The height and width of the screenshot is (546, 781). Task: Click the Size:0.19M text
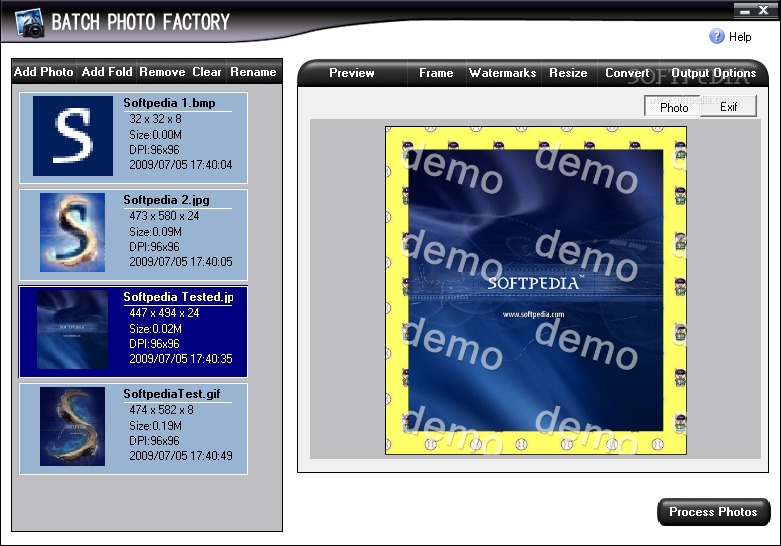155,426
